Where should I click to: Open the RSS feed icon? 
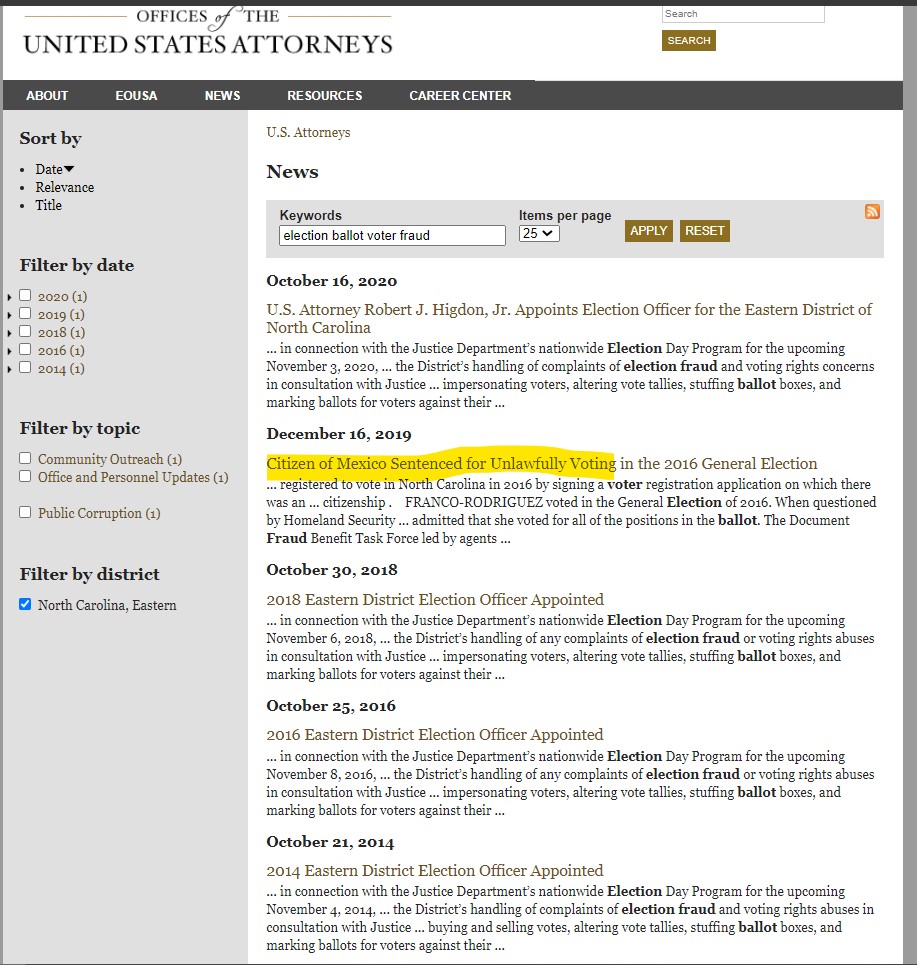872,212
